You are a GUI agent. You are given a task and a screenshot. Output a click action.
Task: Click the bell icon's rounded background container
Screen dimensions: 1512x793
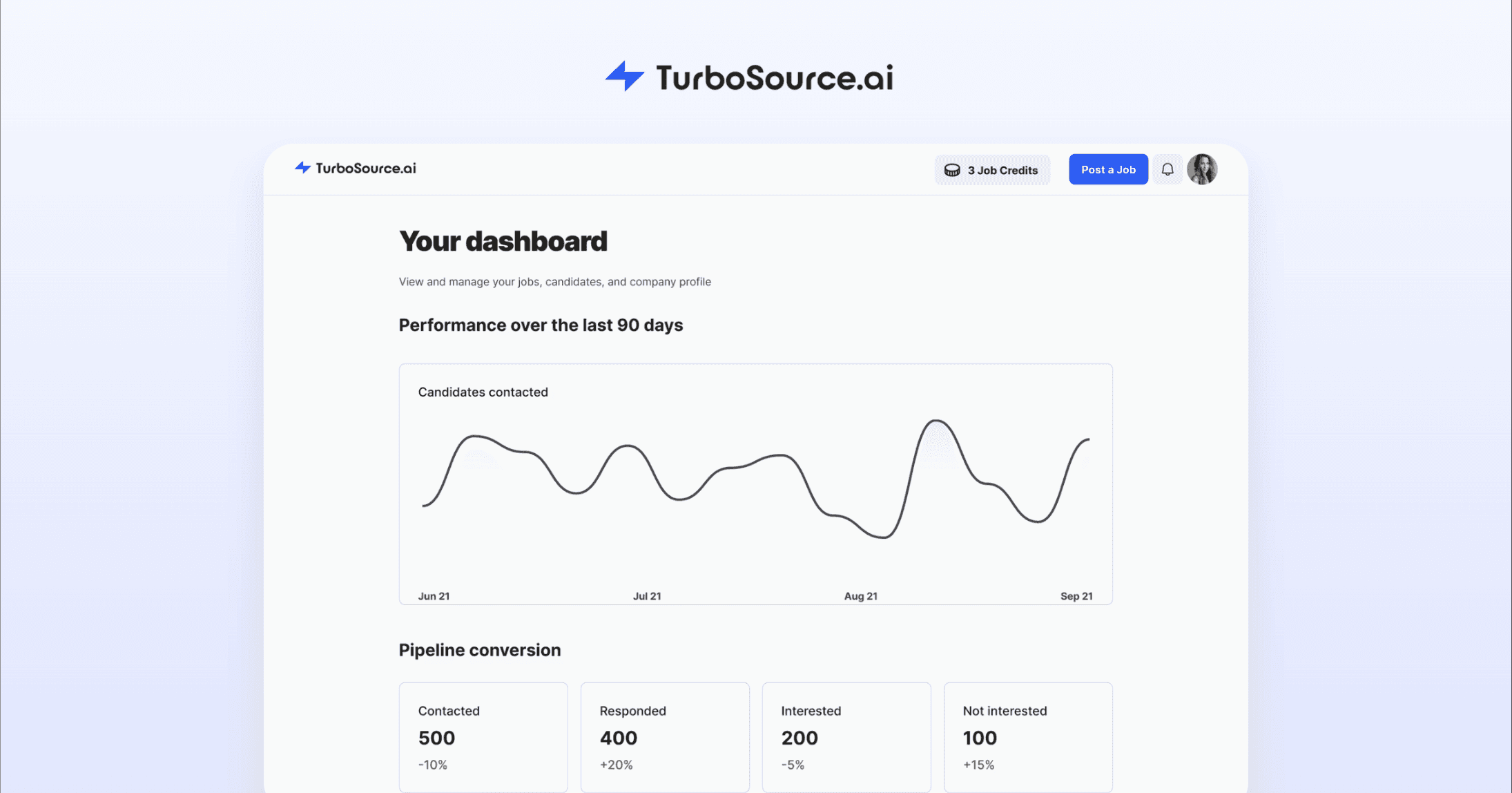(1167, 169)
